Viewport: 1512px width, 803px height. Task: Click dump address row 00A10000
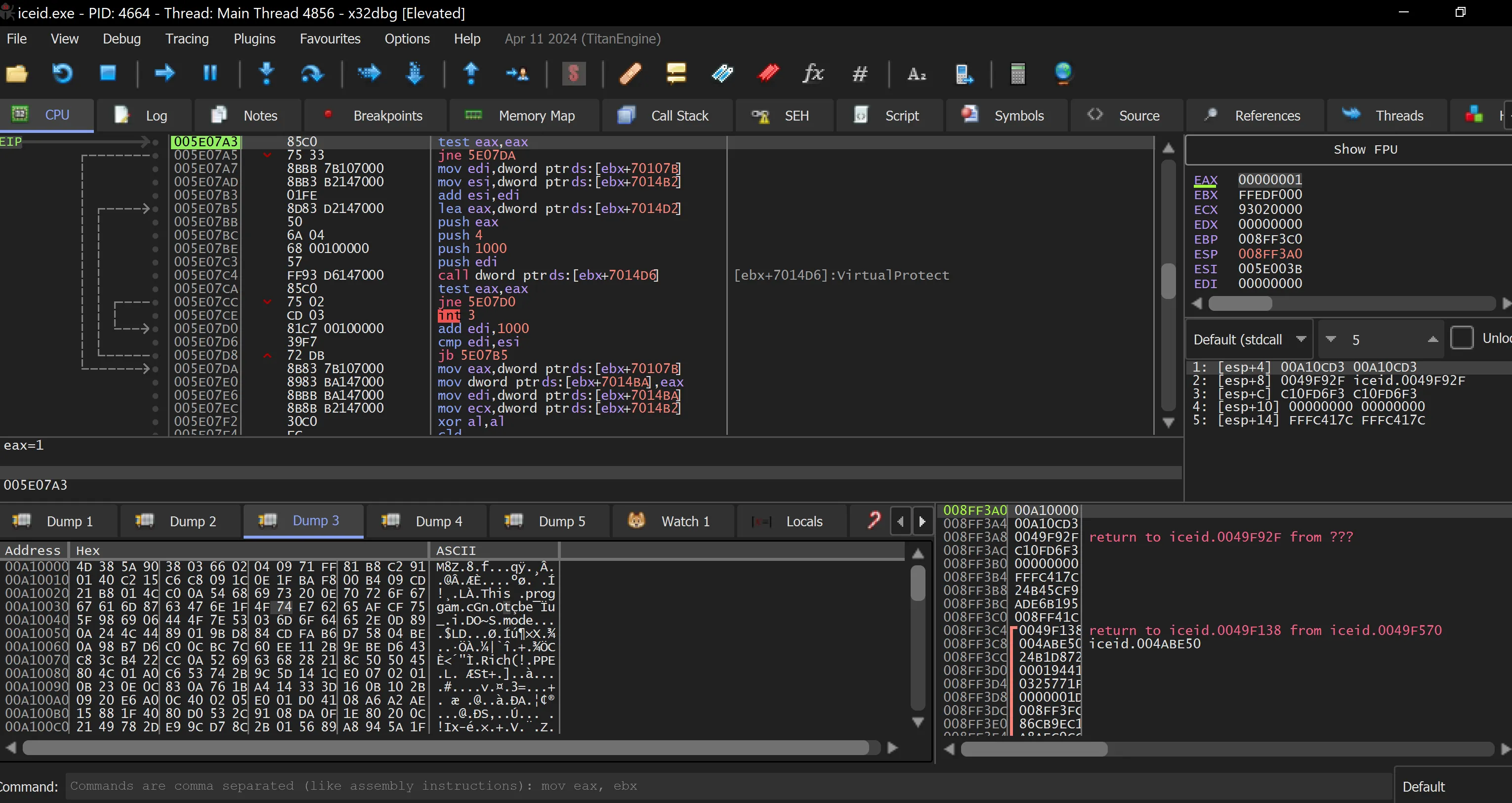(x=37, y=567)
